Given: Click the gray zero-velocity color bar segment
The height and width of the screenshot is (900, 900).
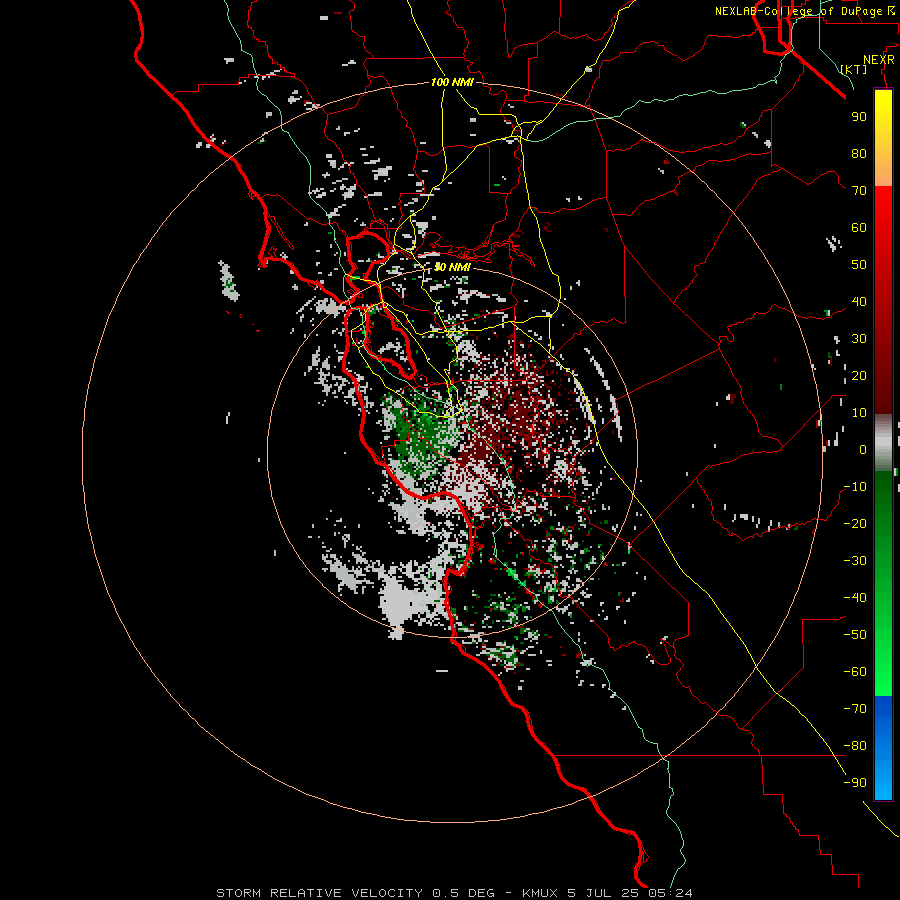Looking at the screenshot, I should pyautogui.click(x=883, y=442).
